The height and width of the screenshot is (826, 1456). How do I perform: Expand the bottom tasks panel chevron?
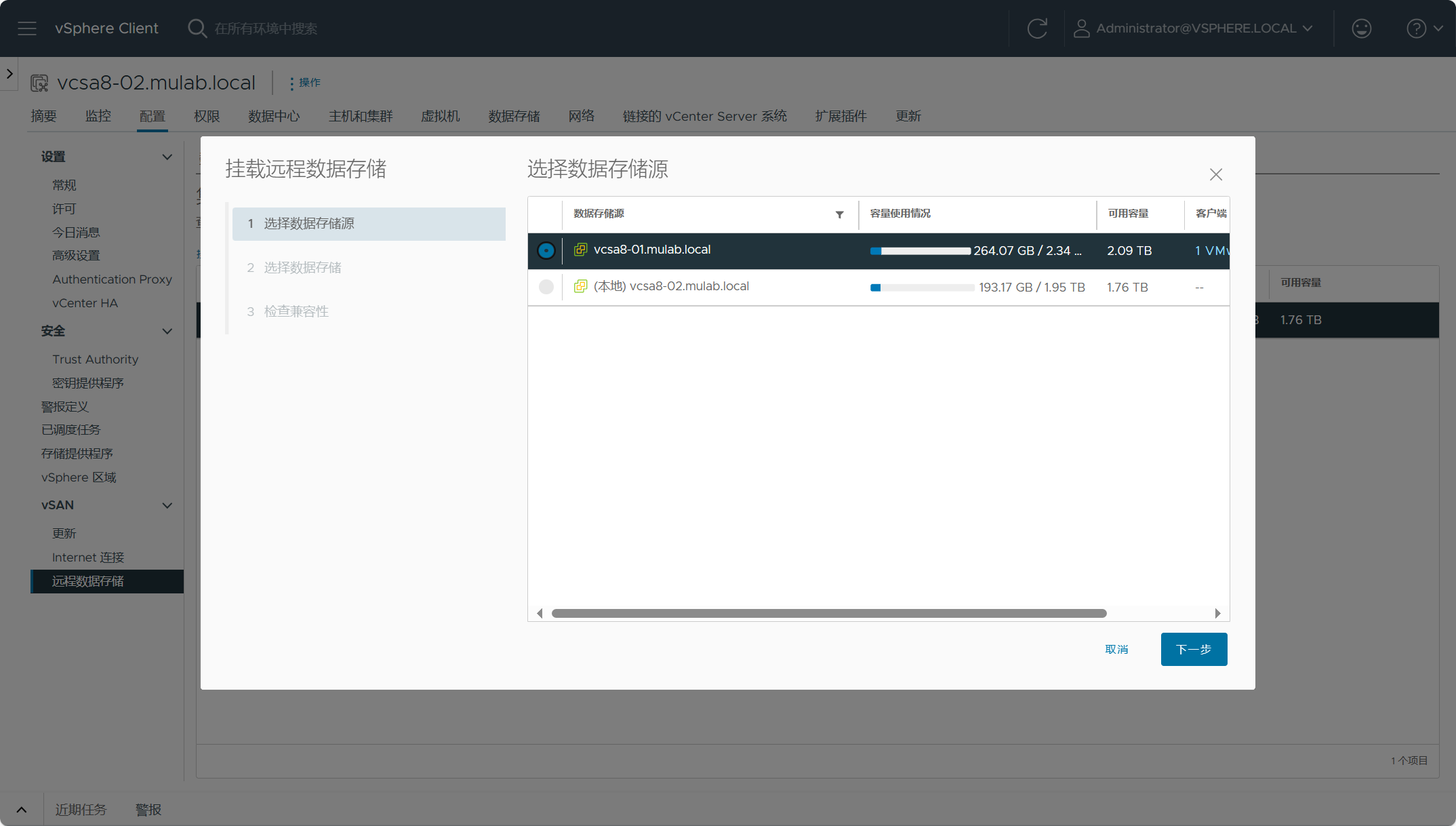21,810
